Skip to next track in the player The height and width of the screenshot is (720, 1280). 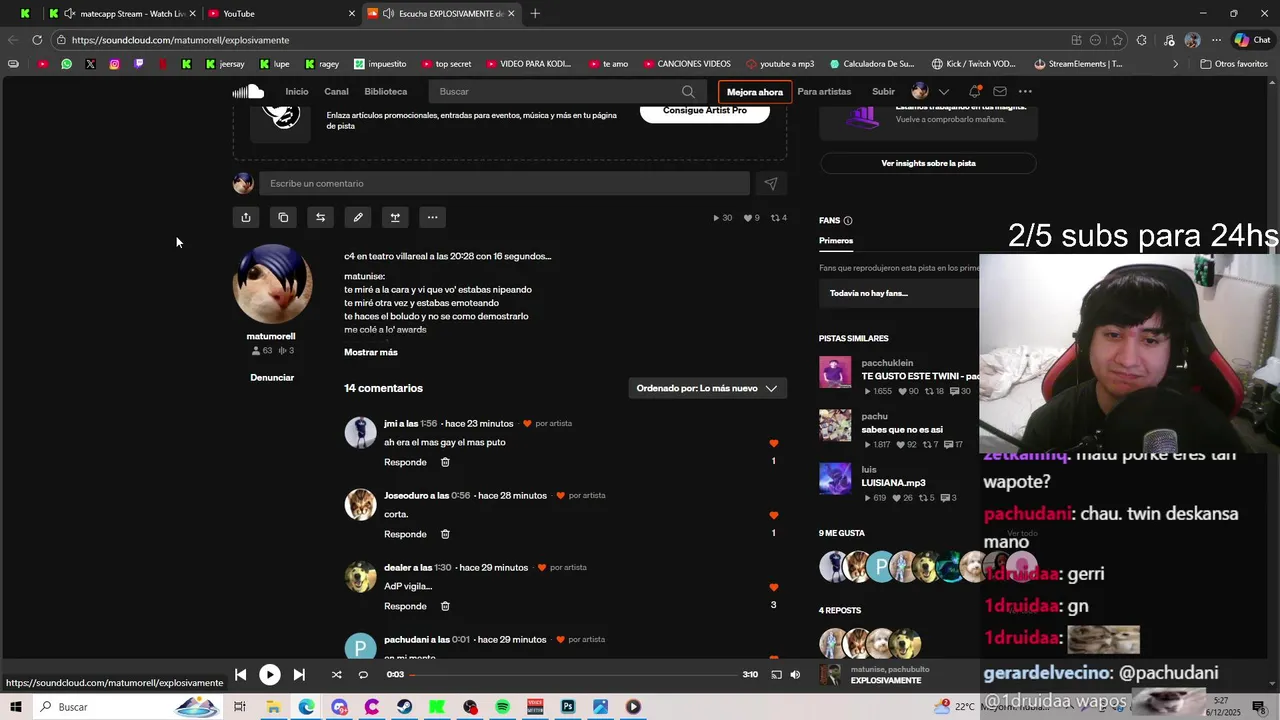(299, 675)
